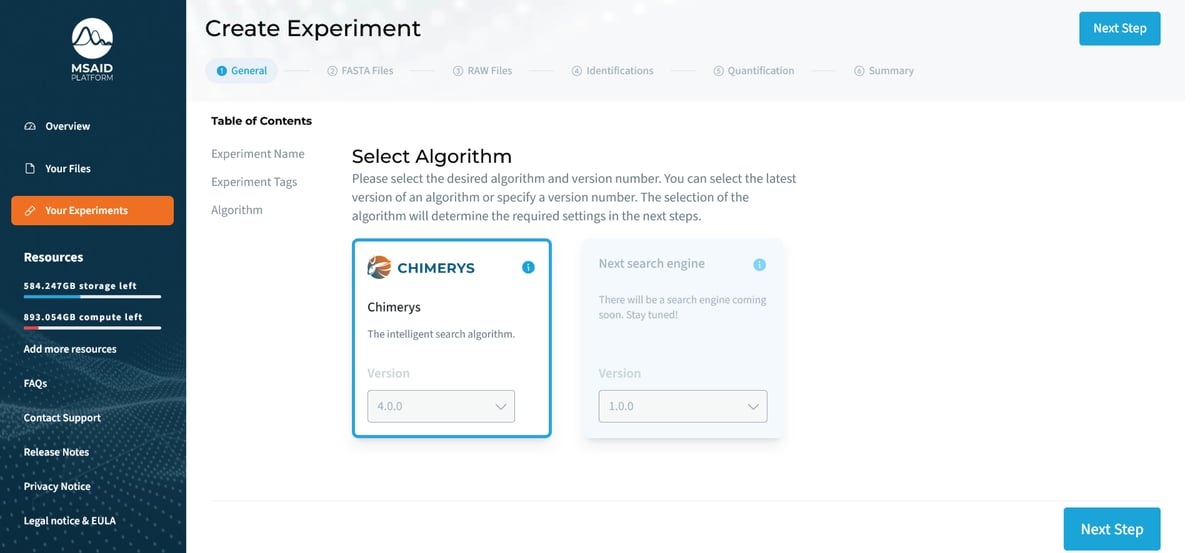Go to the Identifications step
The height and width of the screenshot is (553, 1200).
pos(612,71)
